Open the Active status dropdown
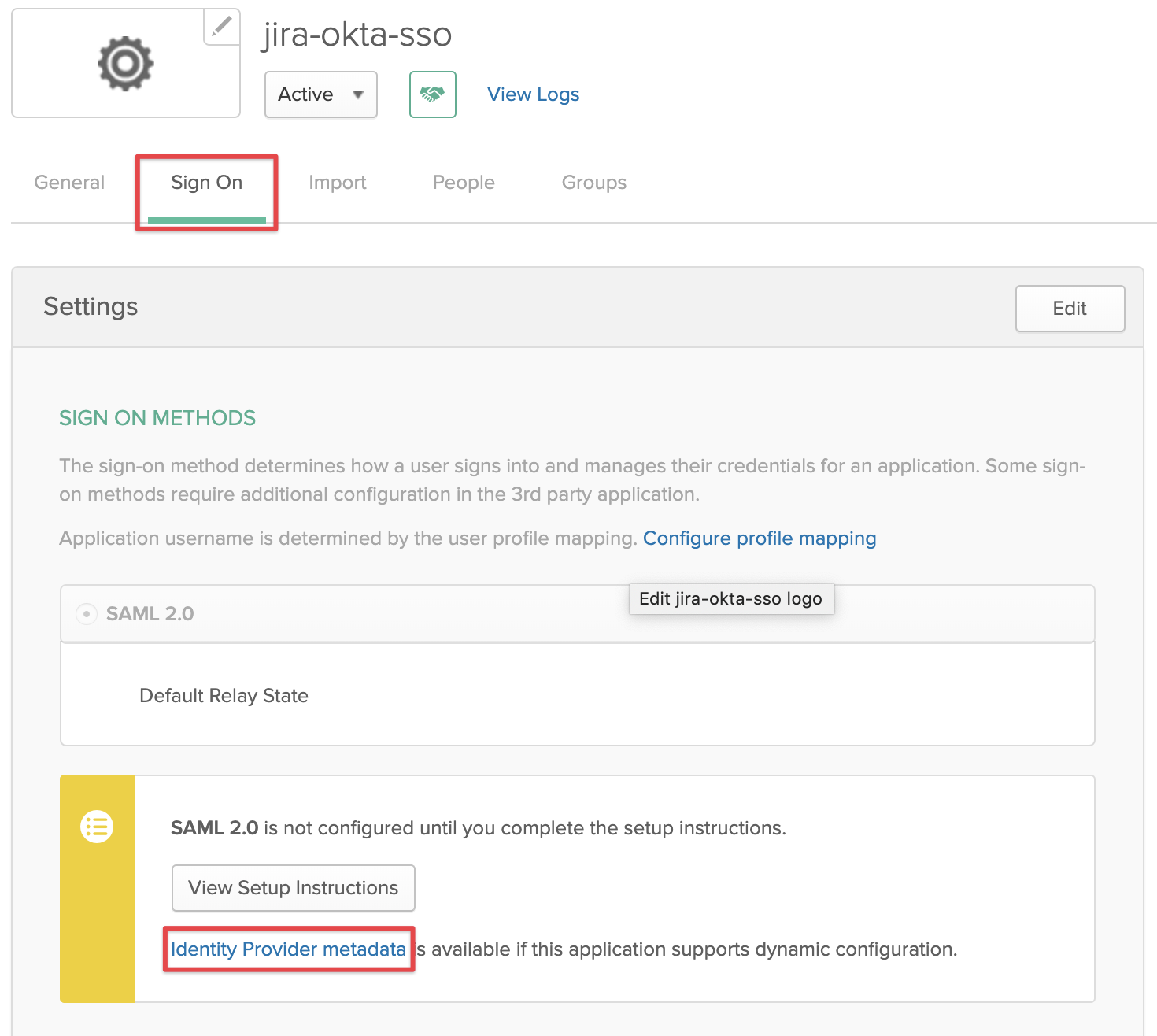 [x=321, y=94]
